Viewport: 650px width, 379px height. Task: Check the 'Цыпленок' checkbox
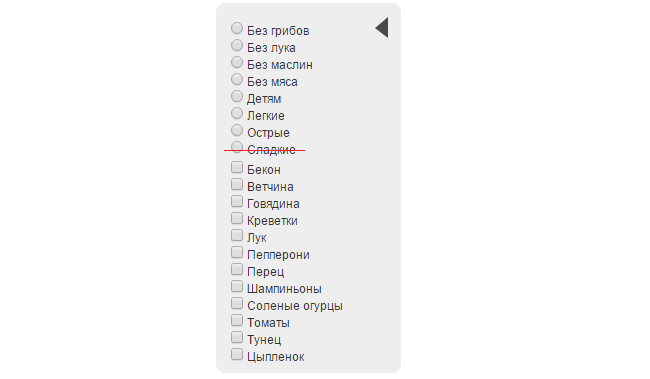pyautogui.click(x=237, y=354)
